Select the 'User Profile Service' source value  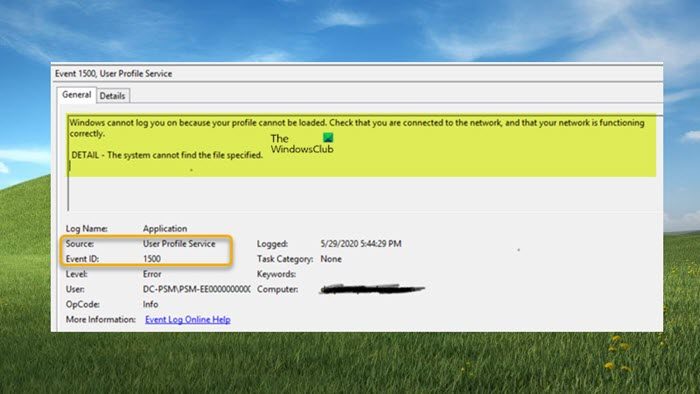point(179,244)
